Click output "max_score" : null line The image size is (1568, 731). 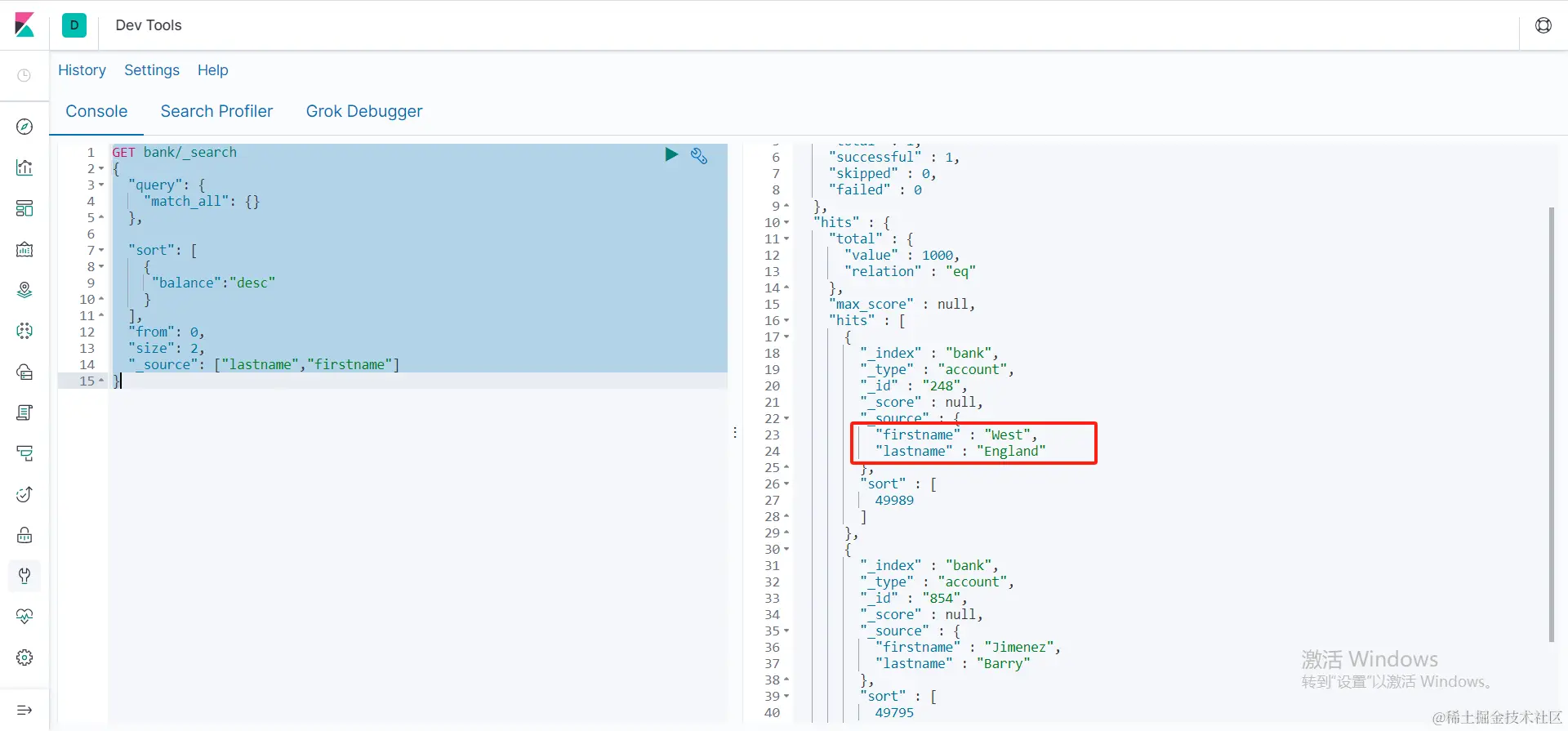pyautogui.click(x=902, y=304)
